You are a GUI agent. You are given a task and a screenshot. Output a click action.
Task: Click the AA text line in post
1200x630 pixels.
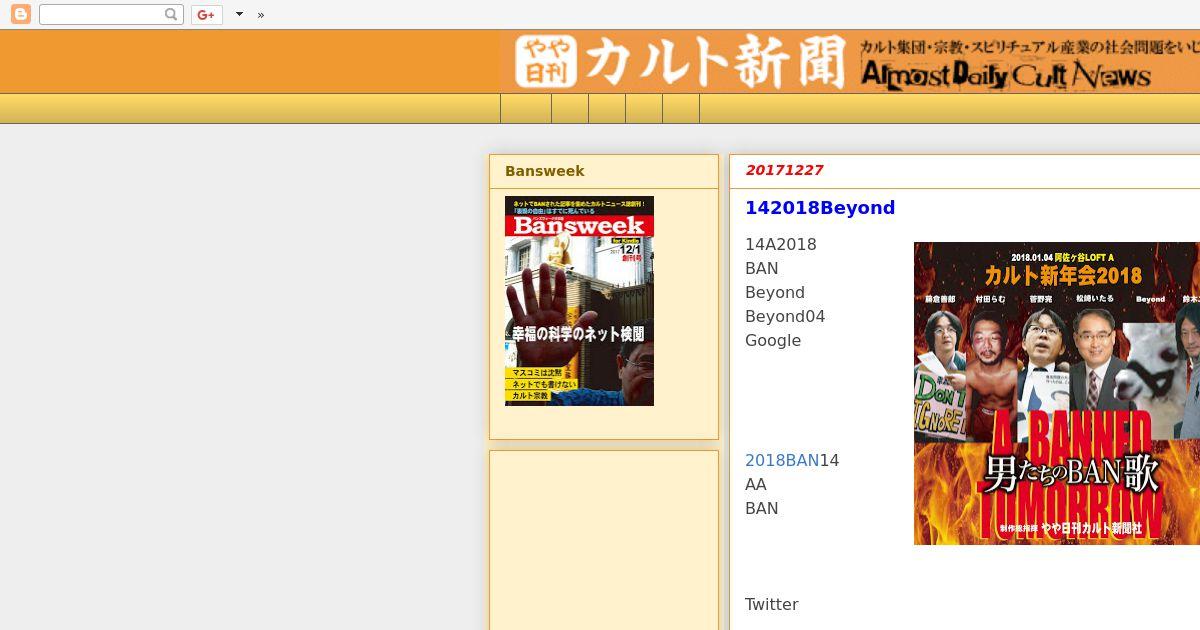pyautogui.click(x=756, y=484)
